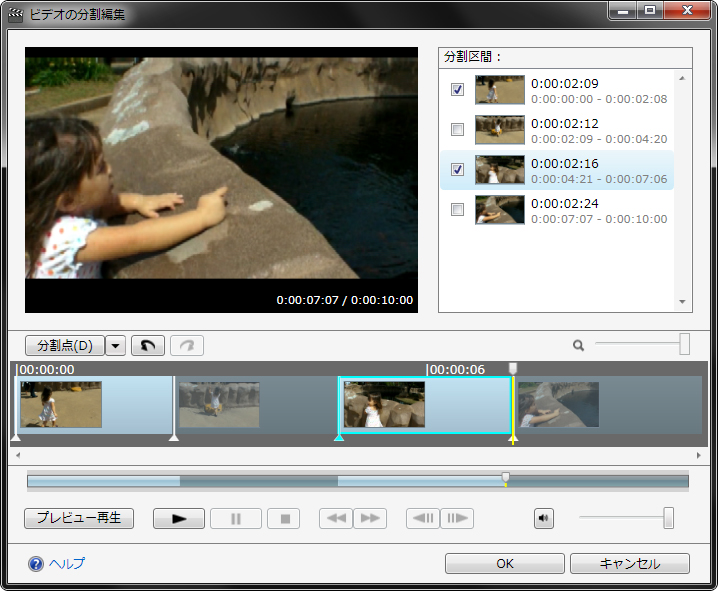The height and width of the screenshot is (591, 718).
Task: Check the 0:00:02:24 segment checkbox
Action: 457,210
